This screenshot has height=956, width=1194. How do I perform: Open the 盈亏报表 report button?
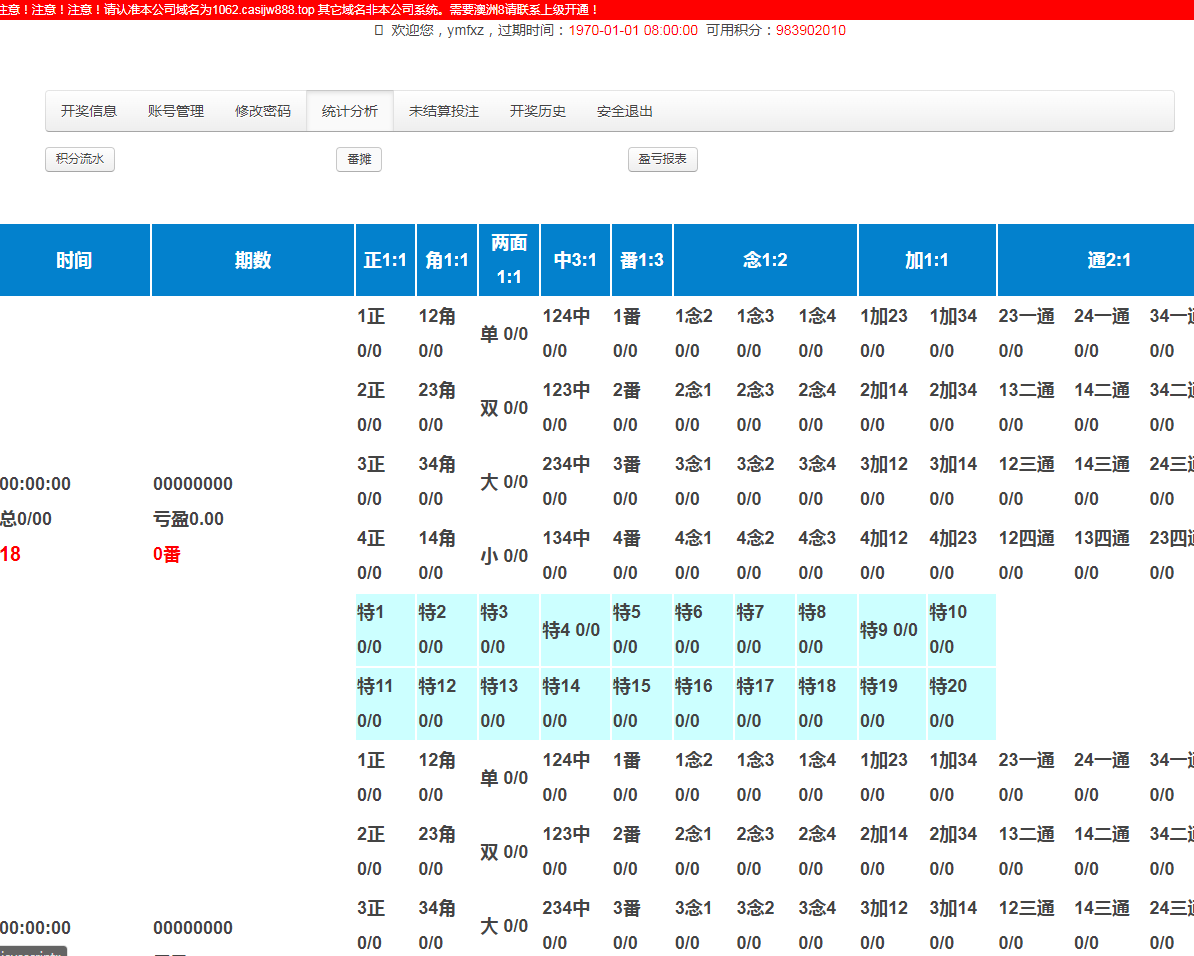click(x=662, y=159)
